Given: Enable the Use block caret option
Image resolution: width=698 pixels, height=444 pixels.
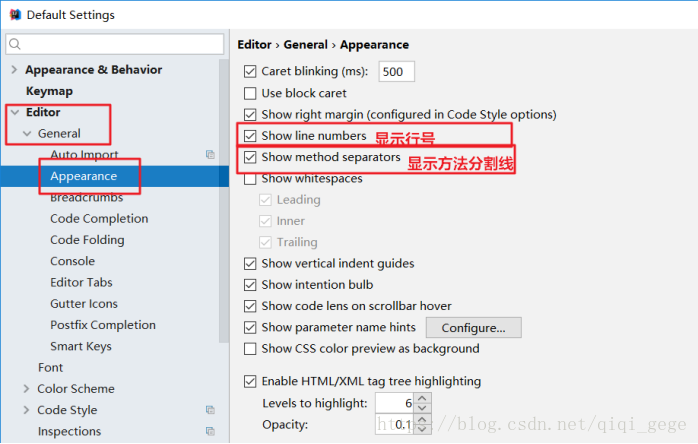Looking at the screenshot, I should click(x=251, y=93).
